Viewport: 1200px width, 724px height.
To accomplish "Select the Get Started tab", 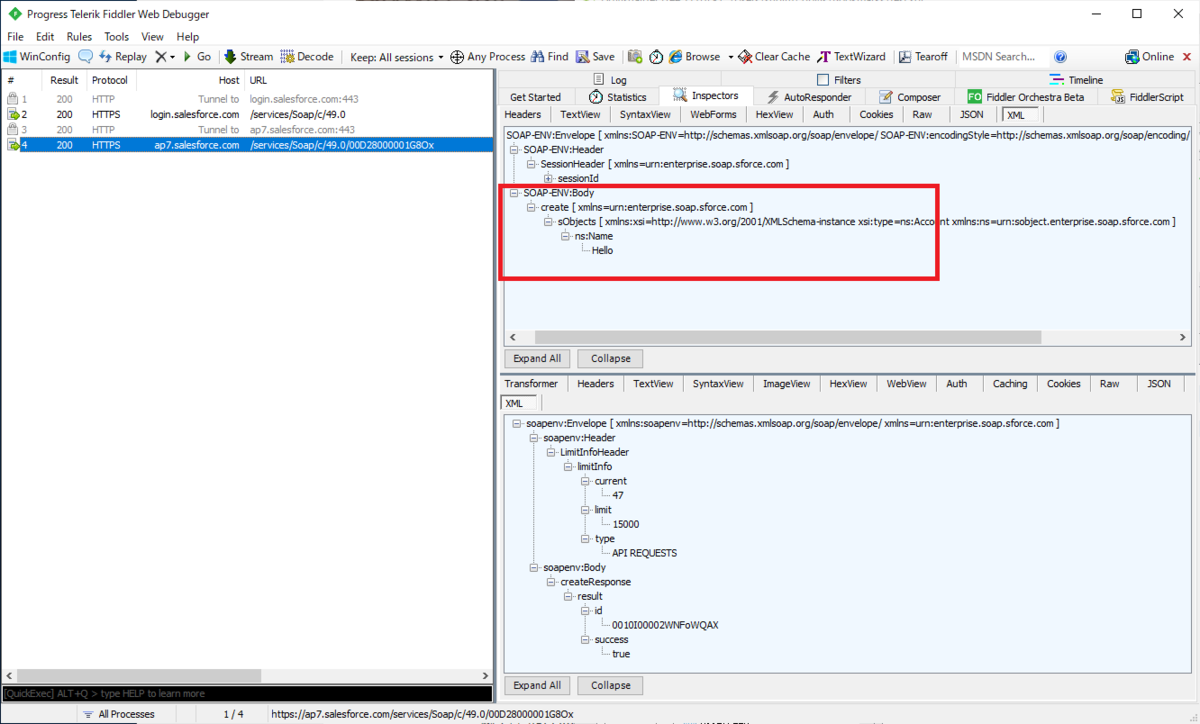I will (x=536, y=97).
